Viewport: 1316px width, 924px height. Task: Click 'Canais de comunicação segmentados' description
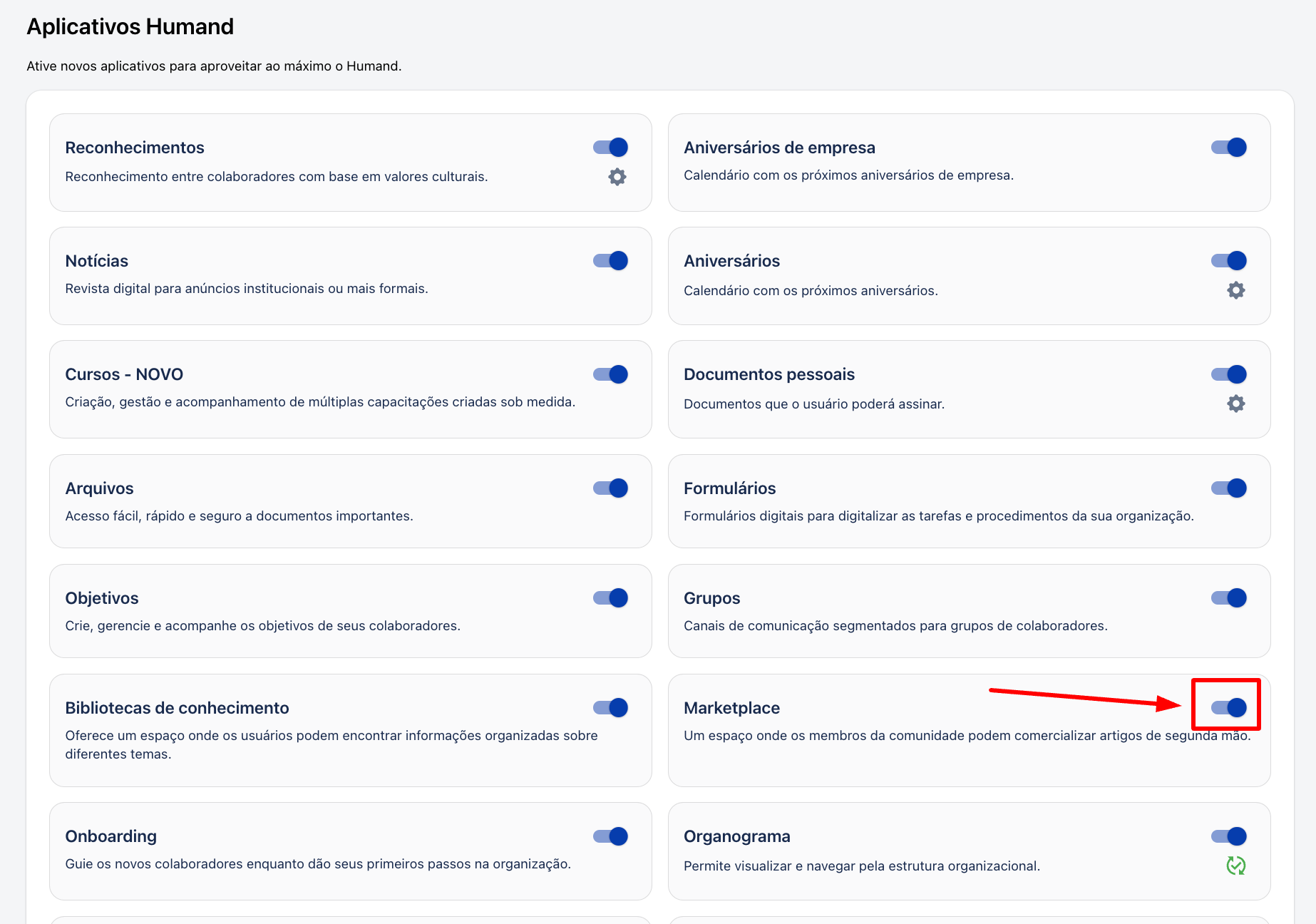coord(895,626)
